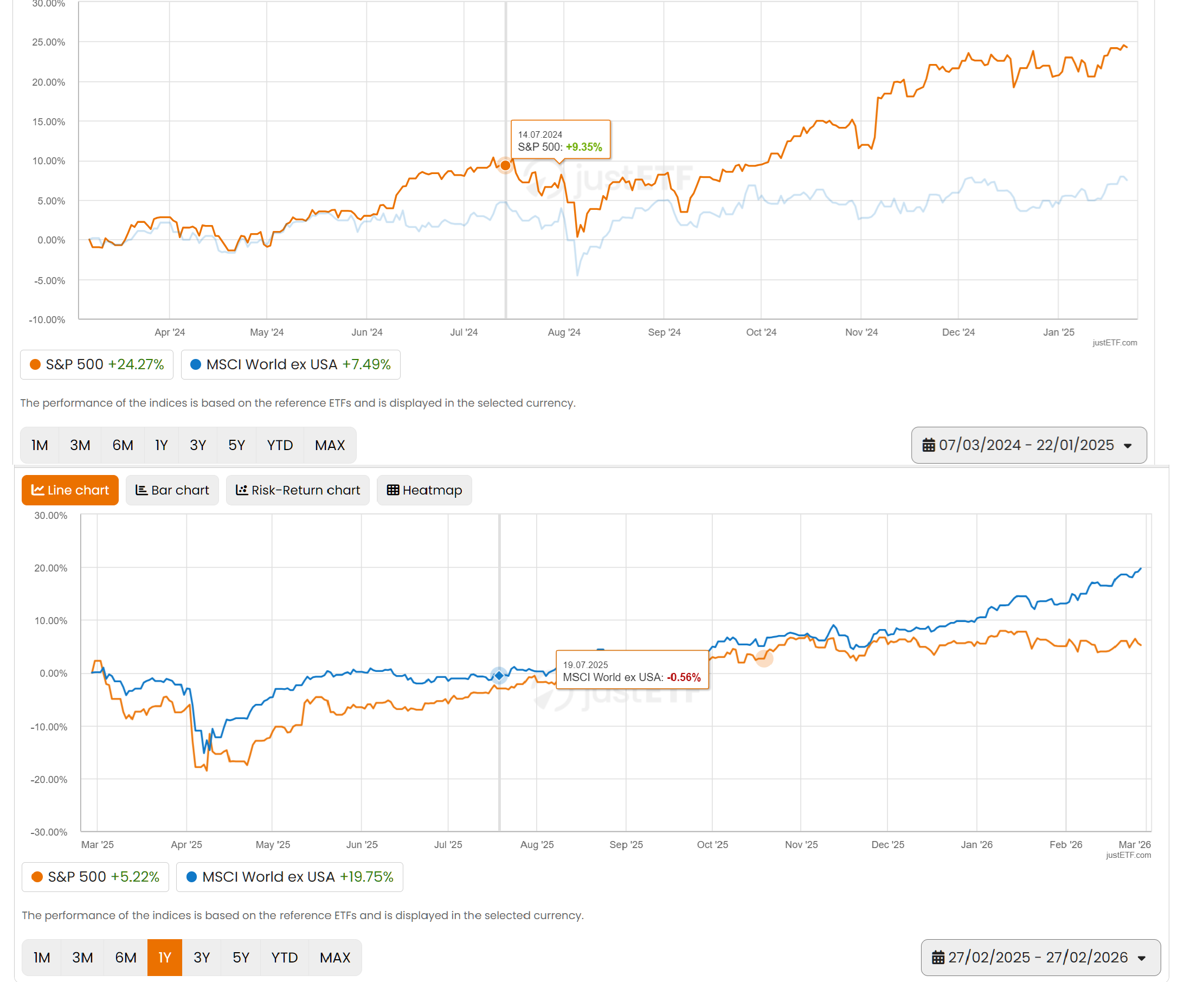Click the Heatmap grid icon

point(392,490)
